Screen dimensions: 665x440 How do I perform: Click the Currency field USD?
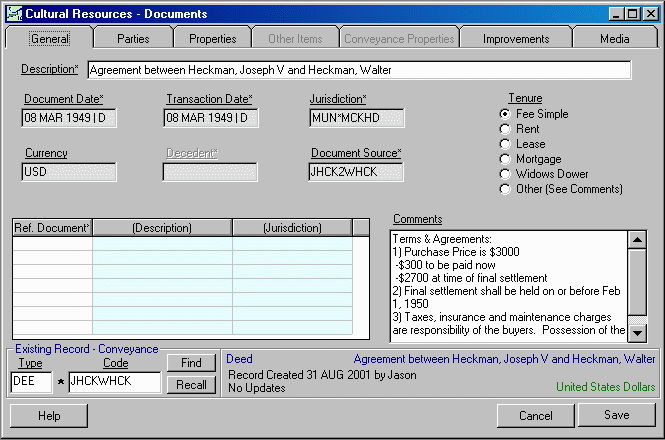point(69,172)
